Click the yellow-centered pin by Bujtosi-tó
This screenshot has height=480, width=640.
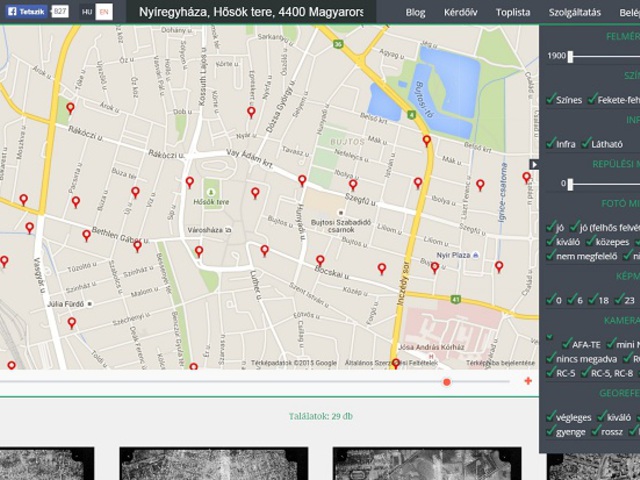[x=427, y=141]
